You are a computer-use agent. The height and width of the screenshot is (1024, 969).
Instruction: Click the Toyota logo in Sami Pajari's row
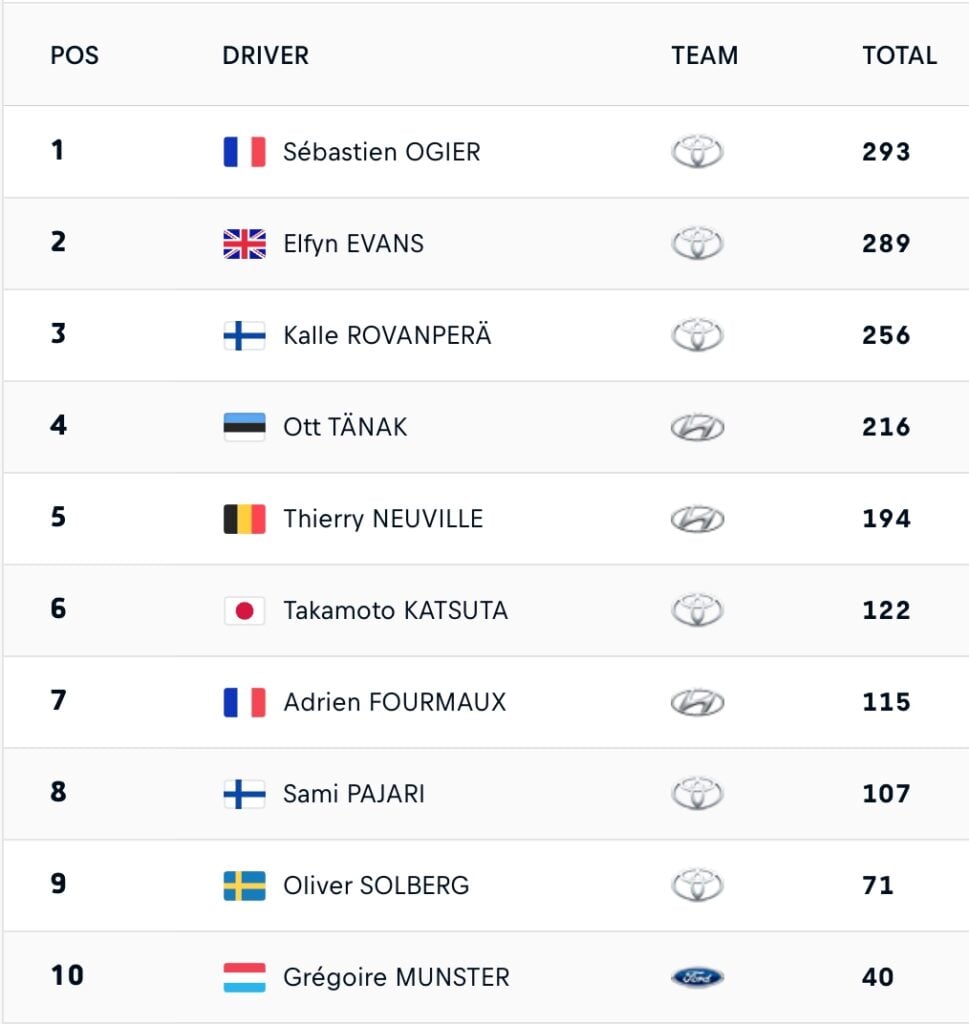(697, 794)
